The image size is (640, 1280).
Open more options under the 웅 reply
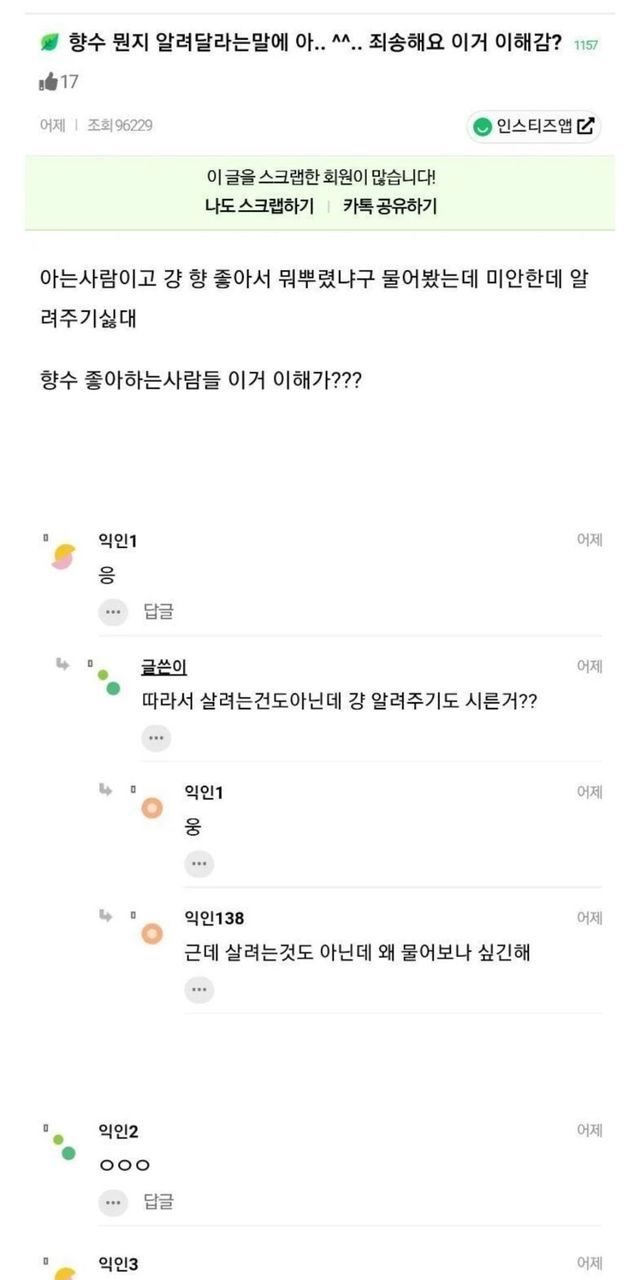198,864
